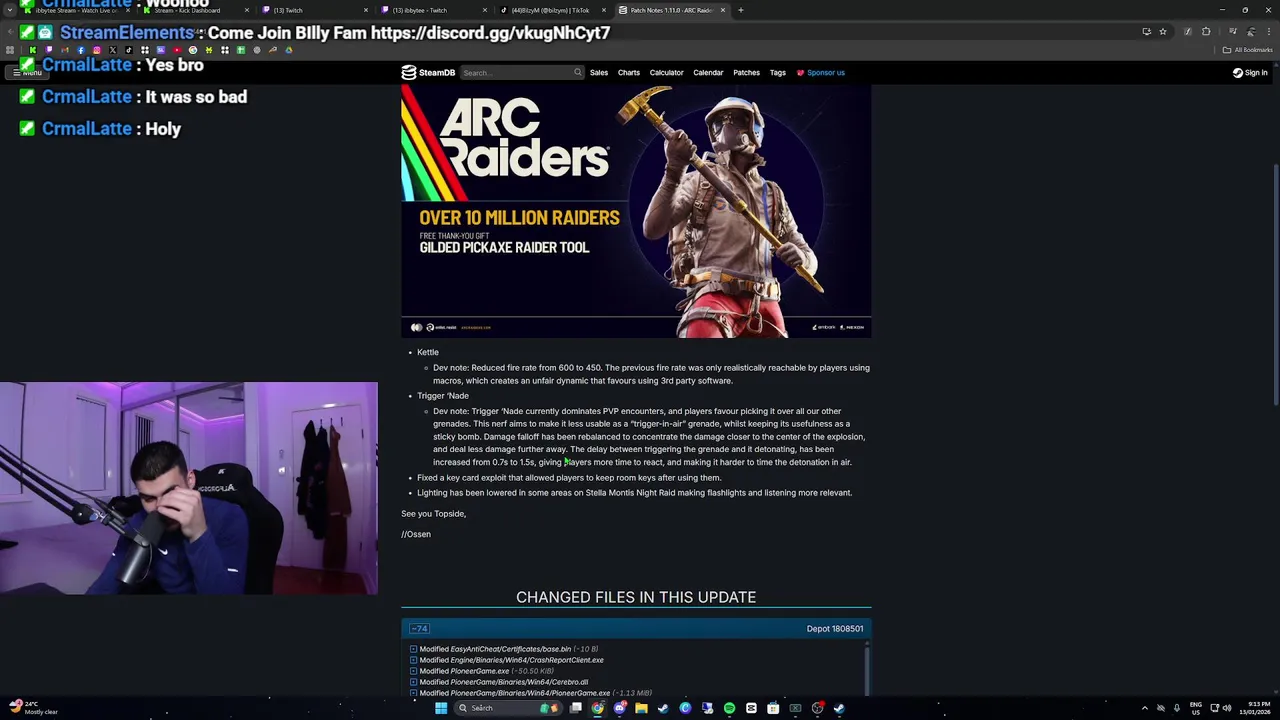Click the -74 change count badge
The width and height of the screenshot is (1280, 720).
pos(419,628)
